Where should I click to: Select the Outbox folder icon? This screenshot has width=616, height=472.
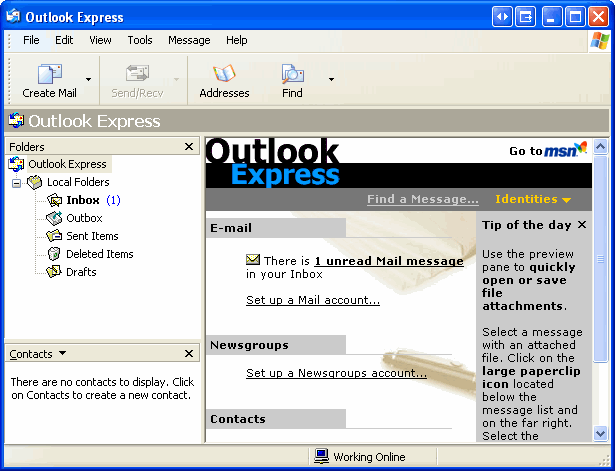tap(54, 218)
